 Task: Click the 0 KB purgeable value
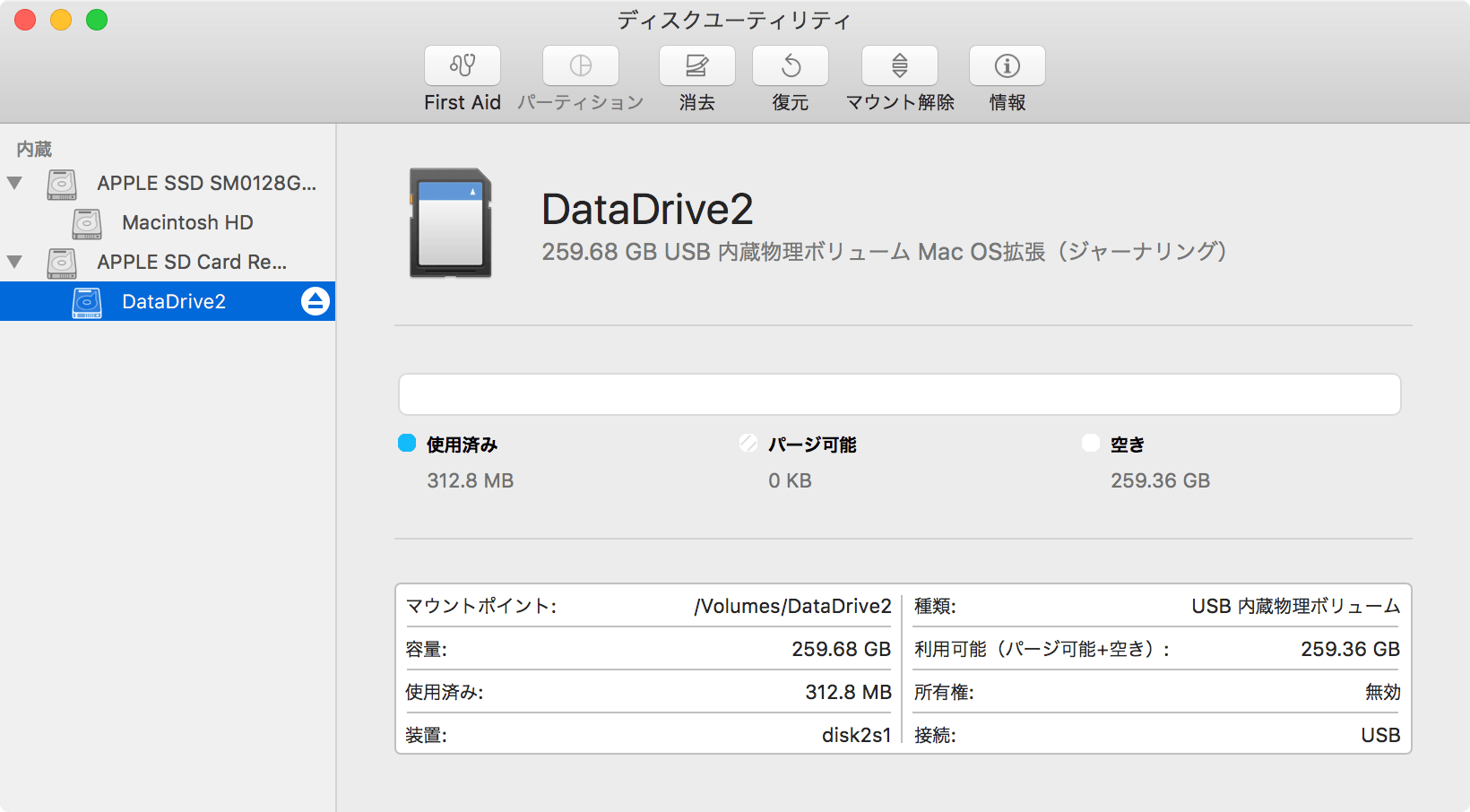click(x=790, y=480)
